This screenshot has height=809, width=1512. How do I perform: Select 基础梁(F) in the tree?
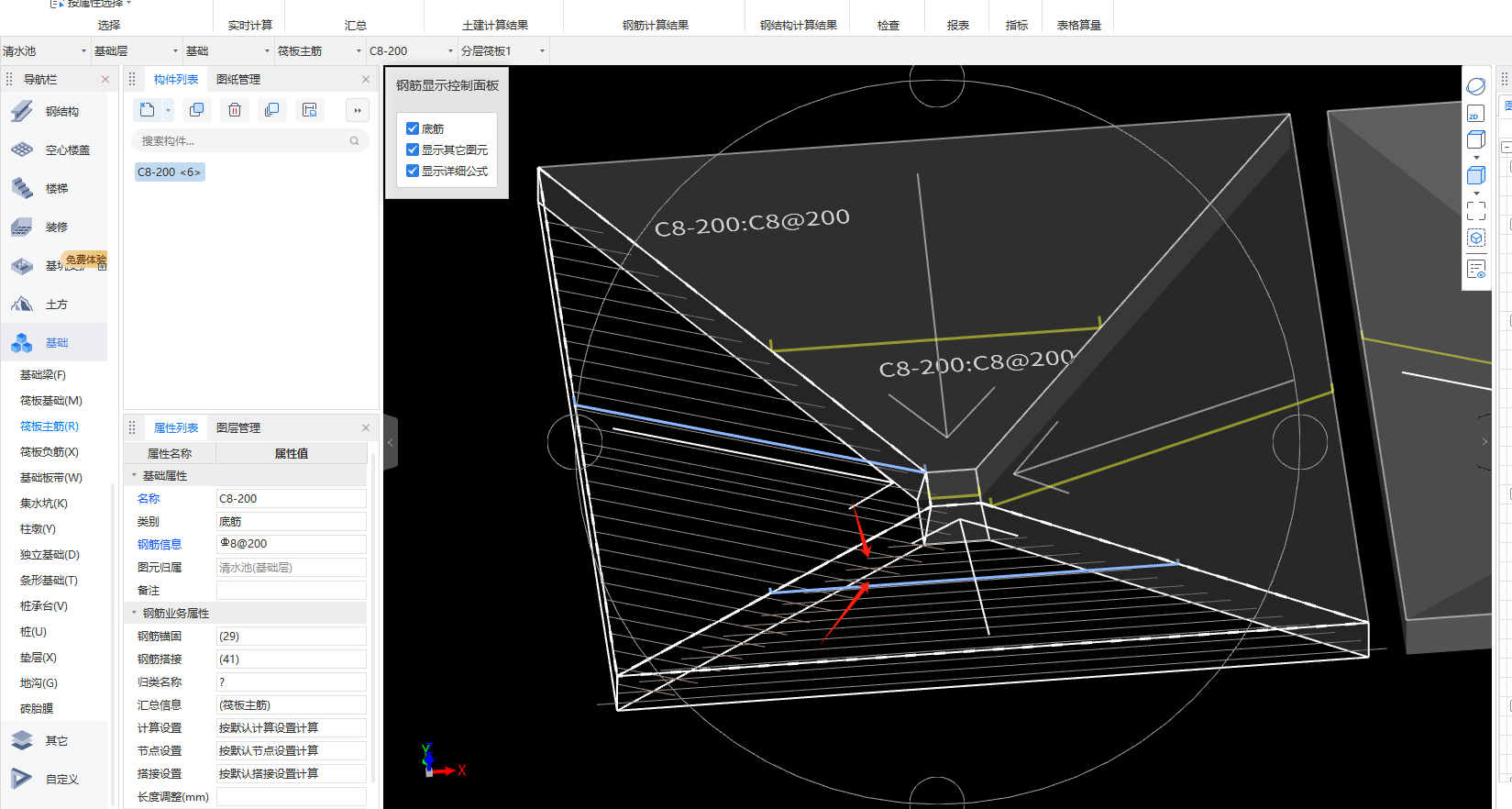(43, 375)
